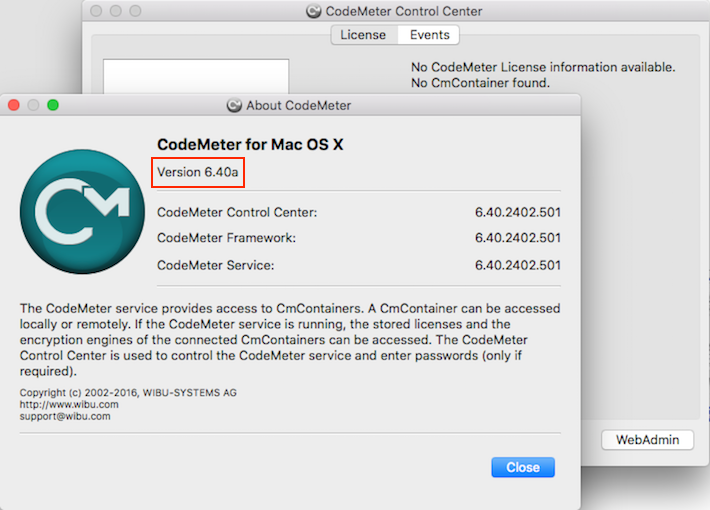
Task: Click 'No CodeMeter License information available.' text
Action: (x=543, y=67)
